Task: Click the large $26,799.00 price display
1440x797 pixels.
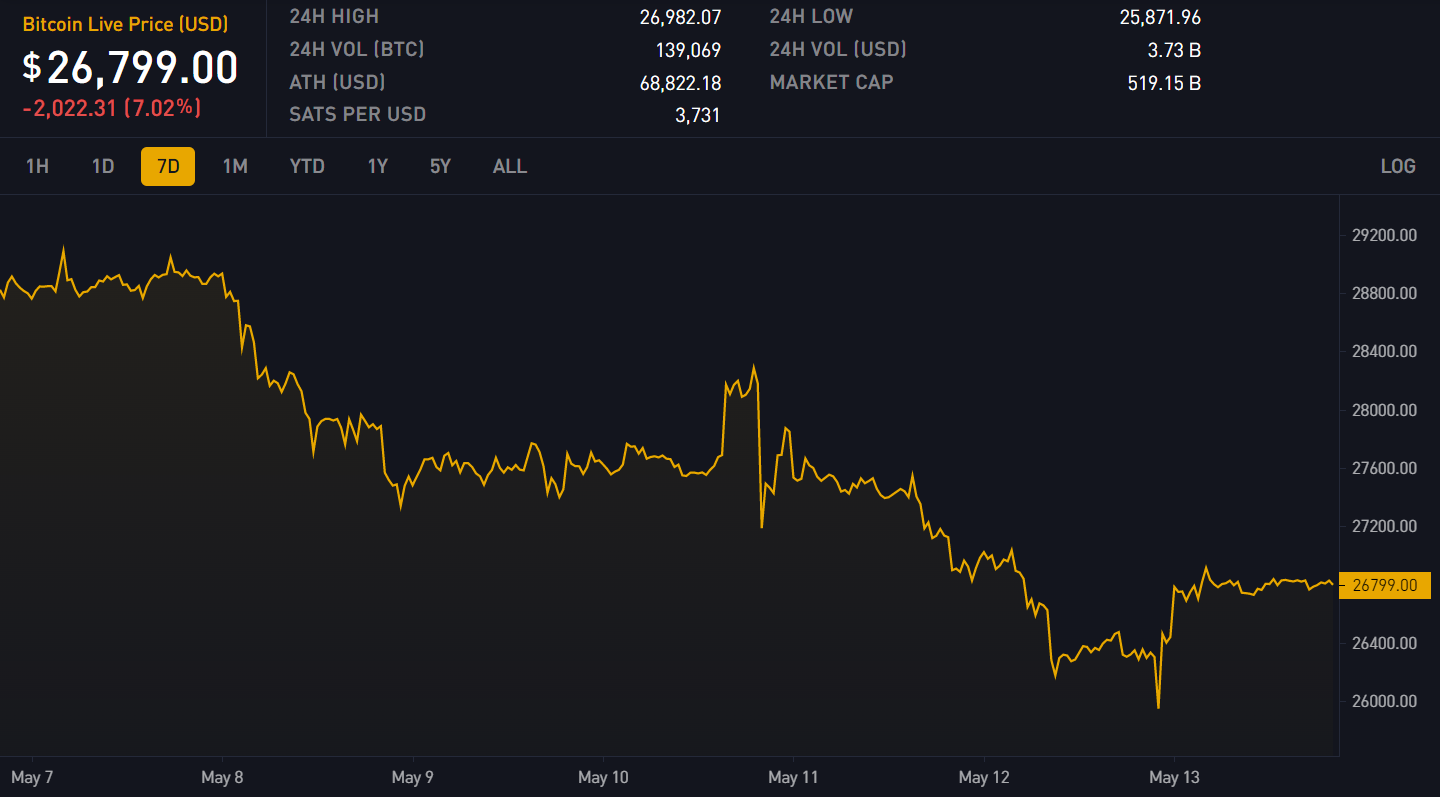Action: [130, 68]
